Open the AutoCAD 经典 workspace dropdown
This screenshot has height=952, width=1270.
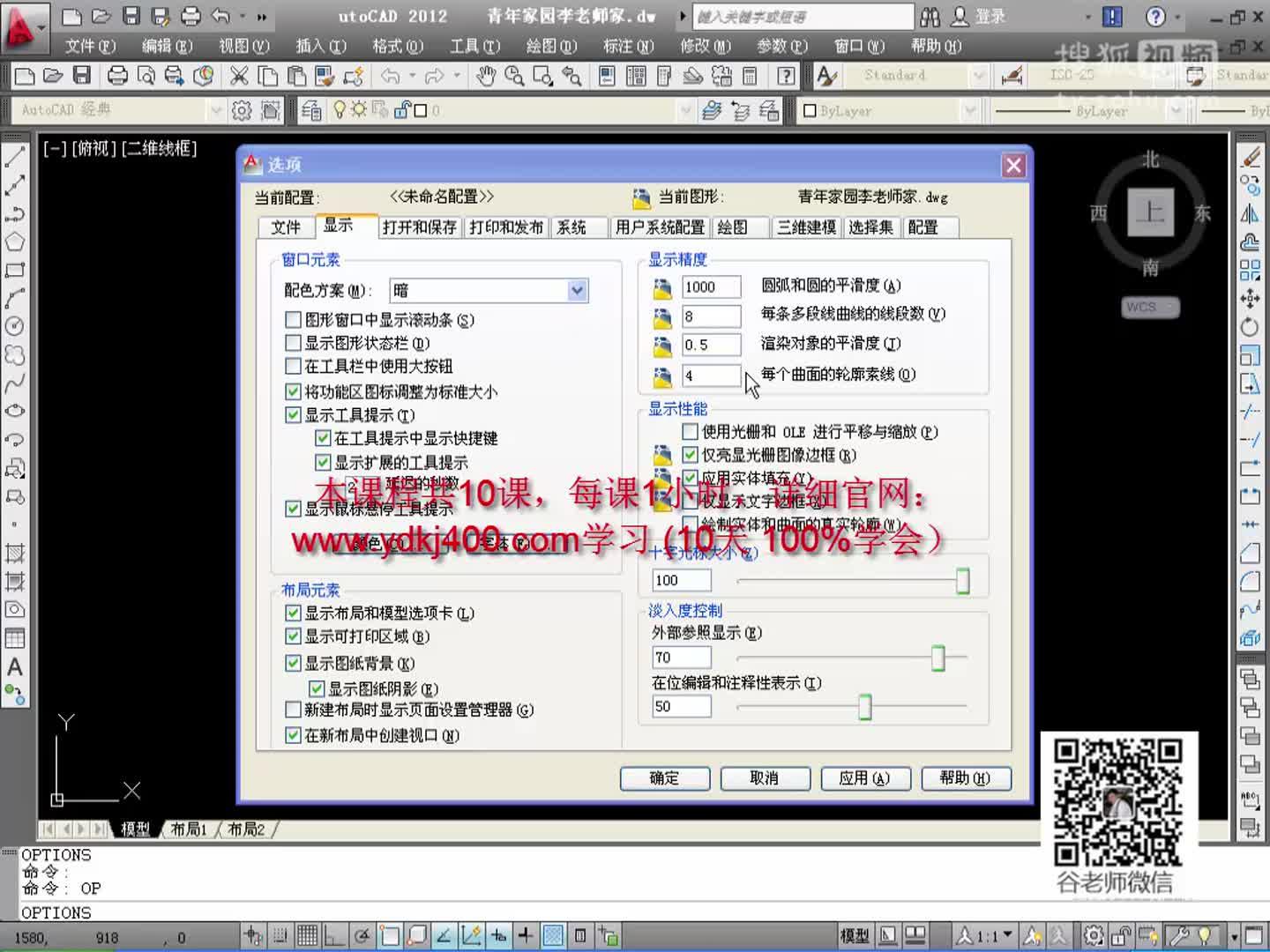pyautogui.click(x=217, y=111)
